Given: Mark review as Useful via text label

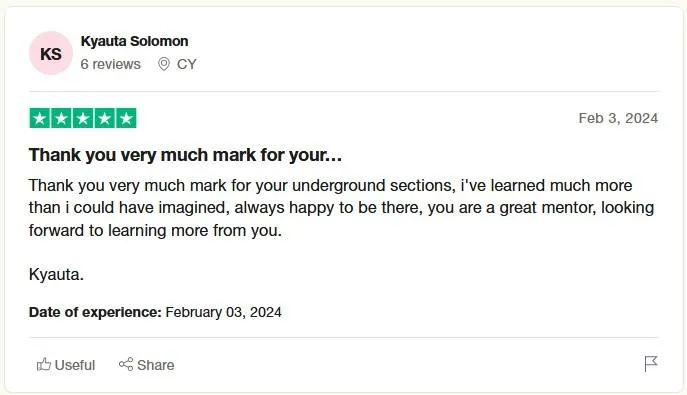Looking at the screenshot, I should pos(75,365).
